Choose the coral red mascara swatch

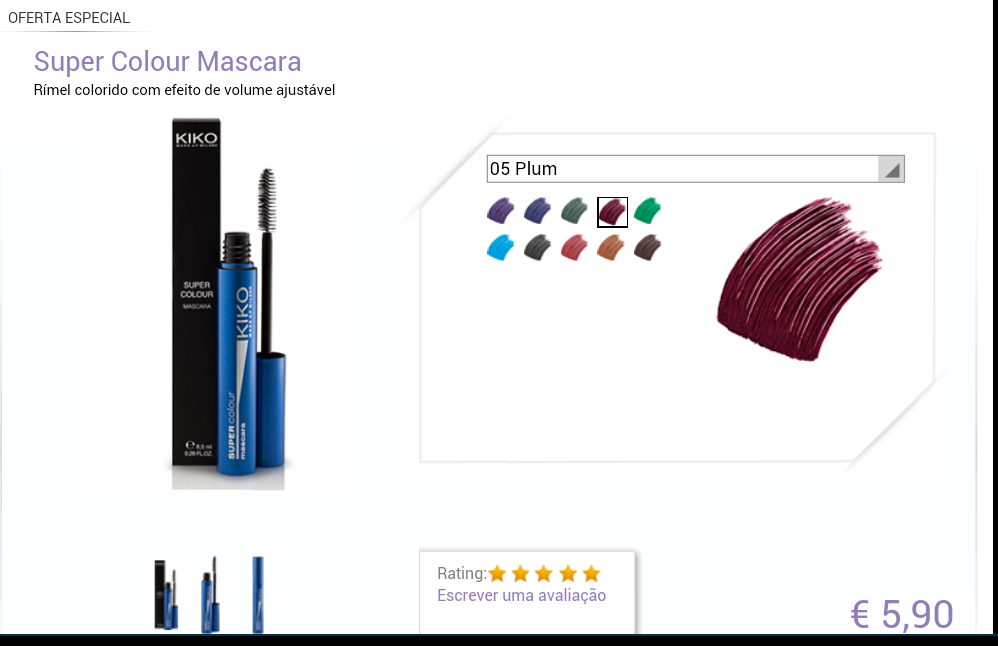pyautogui.click(x=575, y=248)
